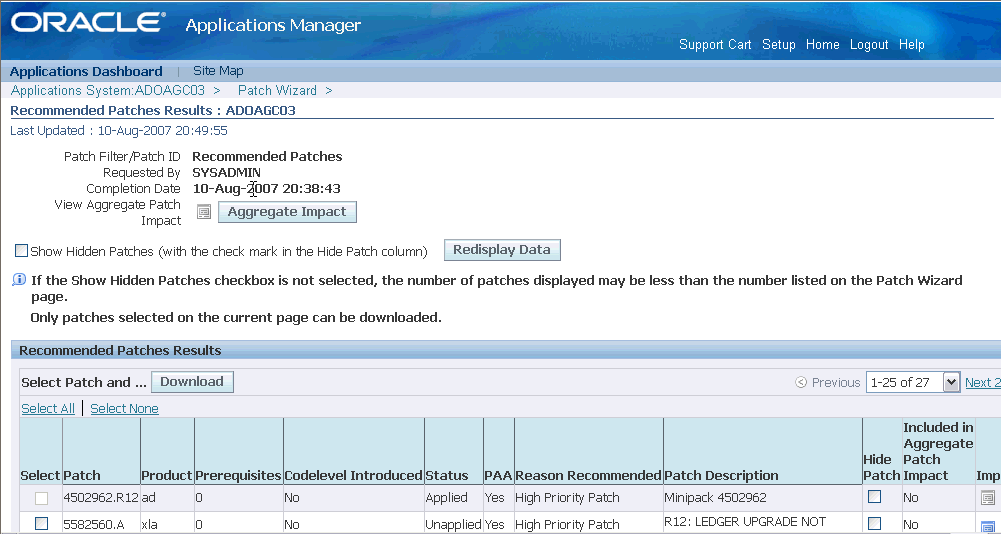Open the 1-25 of 27 range dropdown
Image resolution: width=1001 pixels, height=534 pixels.
(913, 382)
